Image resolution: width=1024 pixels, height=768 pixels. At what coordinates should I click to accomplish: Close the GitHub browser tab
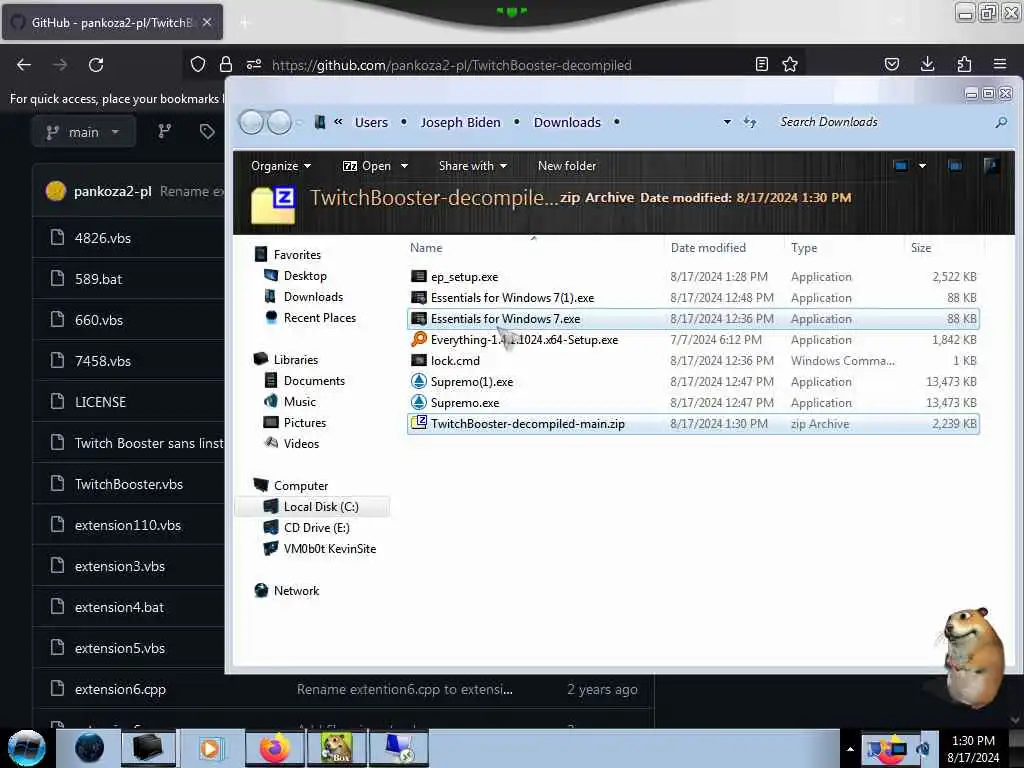[206, 22]
